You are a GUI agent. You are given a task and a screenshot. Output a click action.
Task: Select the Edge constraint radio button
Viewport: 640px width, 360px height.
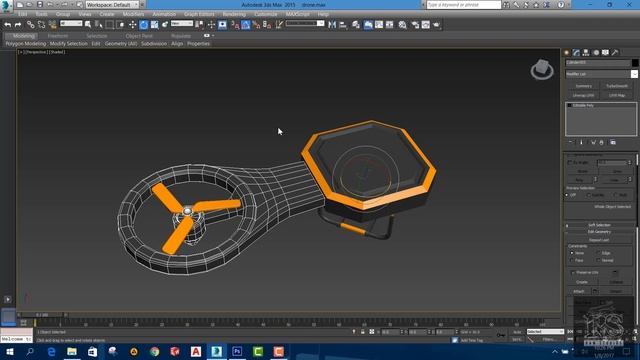tap(598, 253)
